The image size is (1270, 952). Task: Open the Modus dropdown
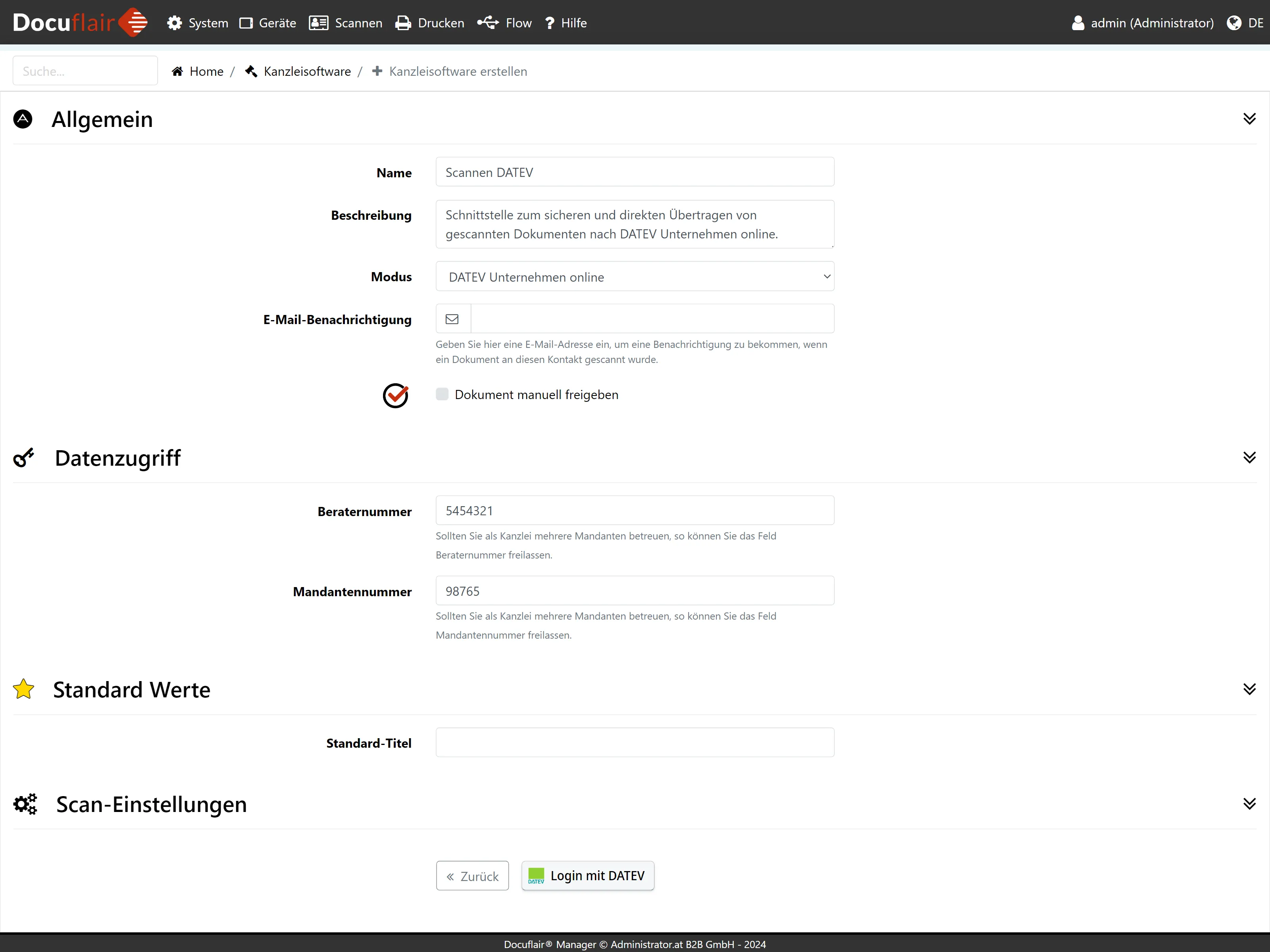point(635,276)
